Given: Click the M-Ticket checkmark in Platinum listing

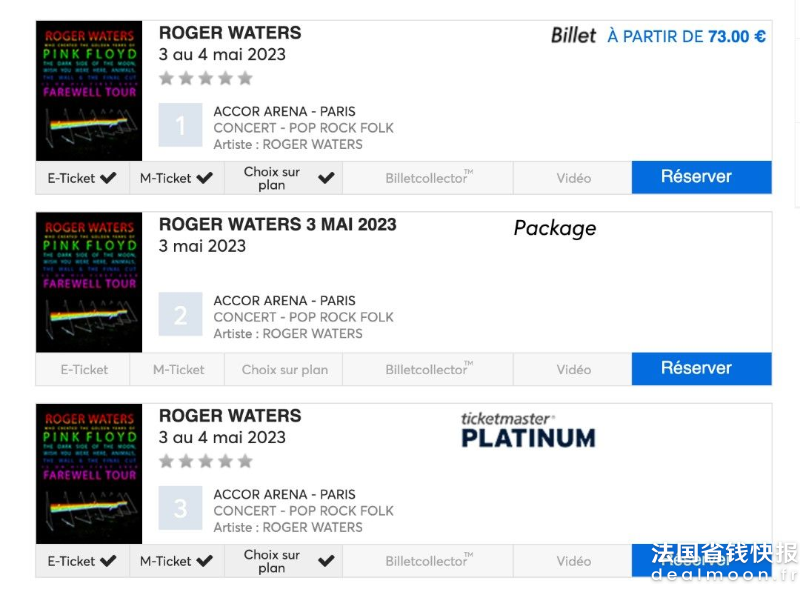Looking at the screenshot, I should (x=204, y=561).
